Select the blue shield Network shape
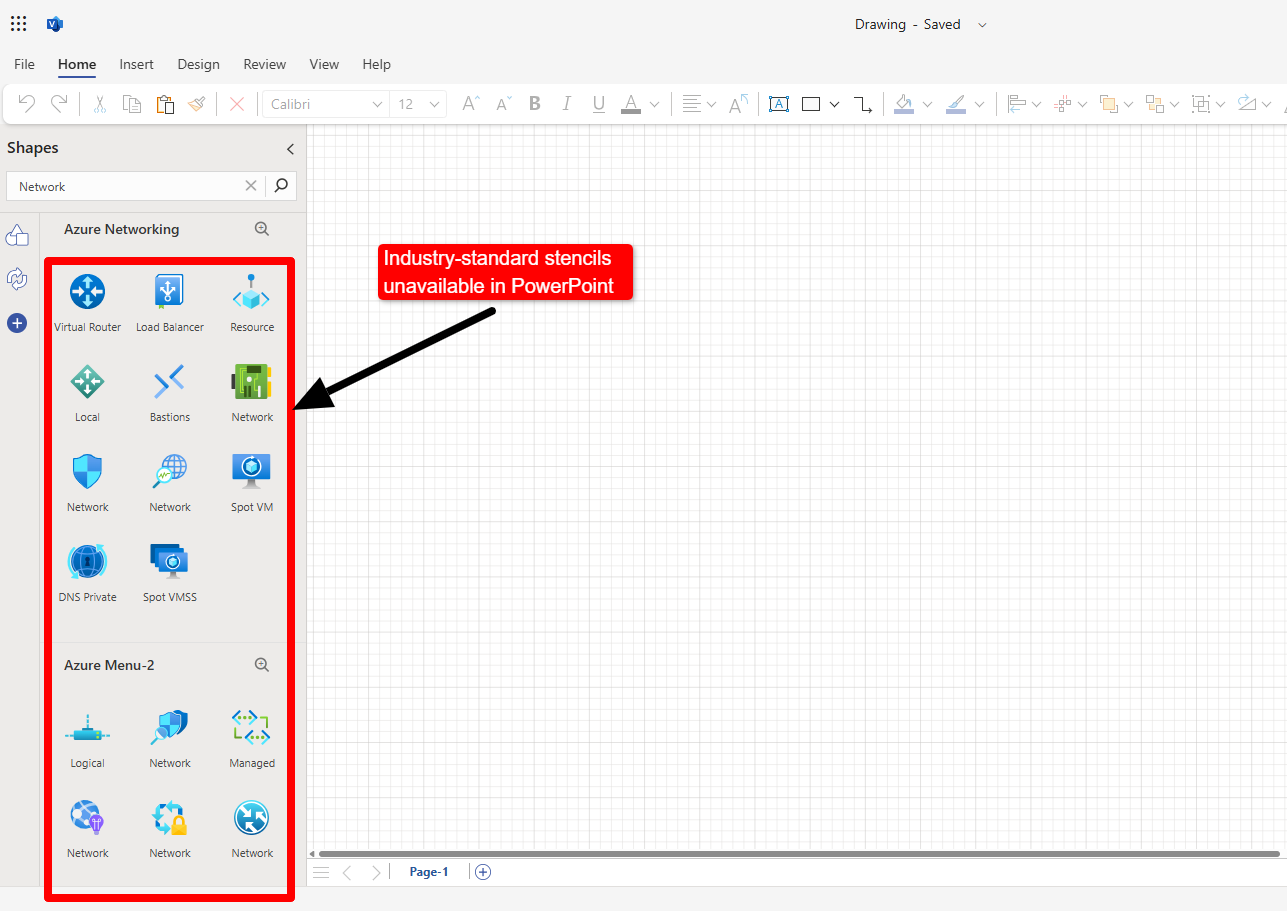This screenshot has width=1287, height=911. pyautogui.click(x=88, y=484)
